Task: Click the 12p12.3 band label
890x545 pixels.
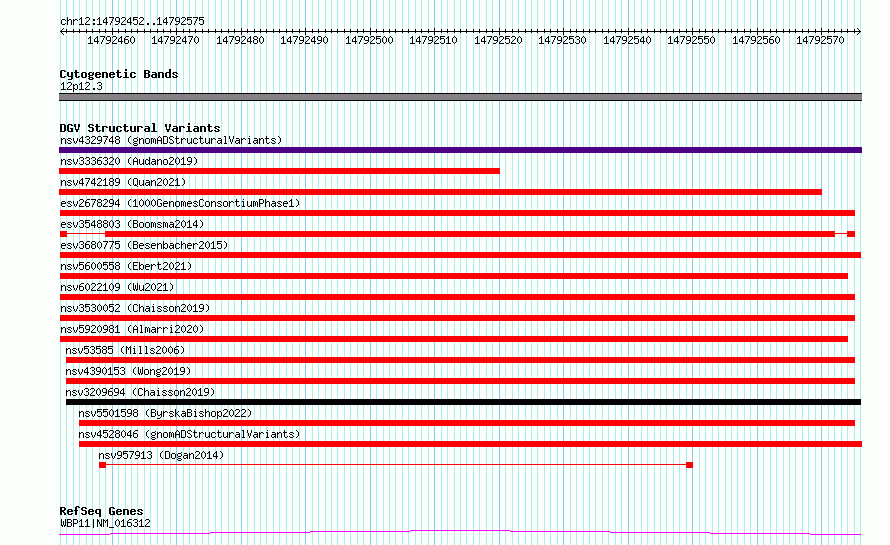Action: click(x=81, y=86)
